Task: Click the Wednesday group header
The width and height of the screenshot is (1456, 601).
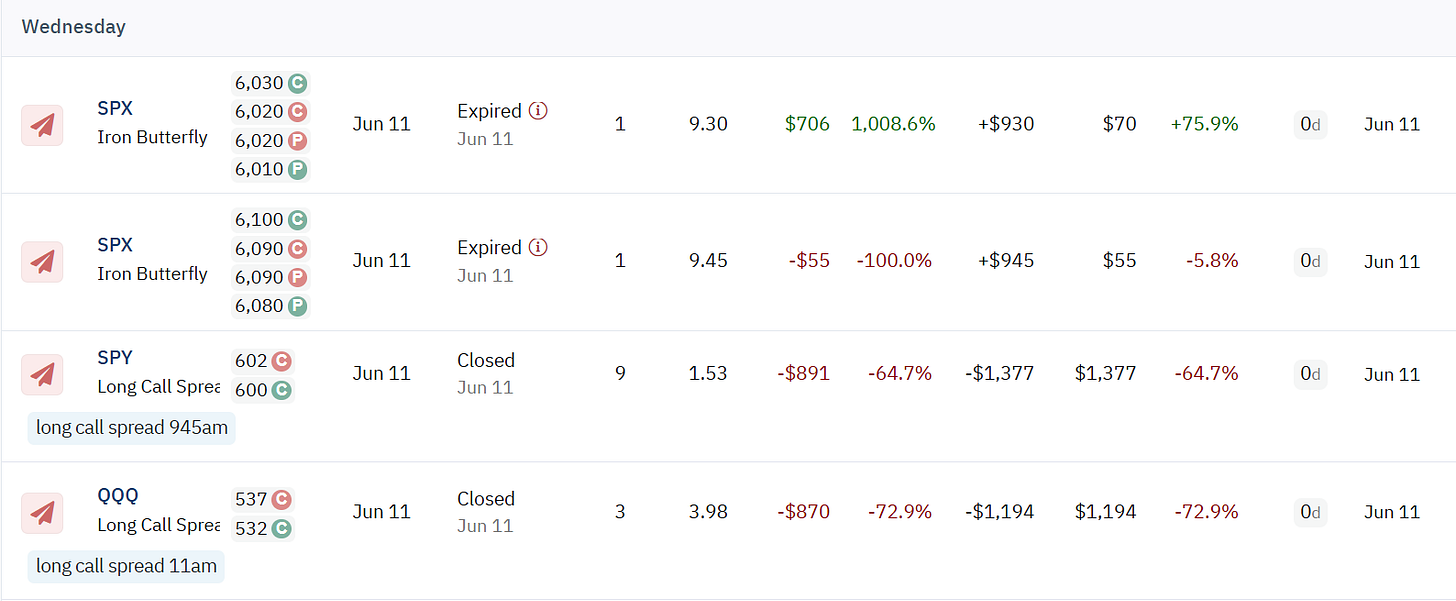Action: tap(728, 27)
